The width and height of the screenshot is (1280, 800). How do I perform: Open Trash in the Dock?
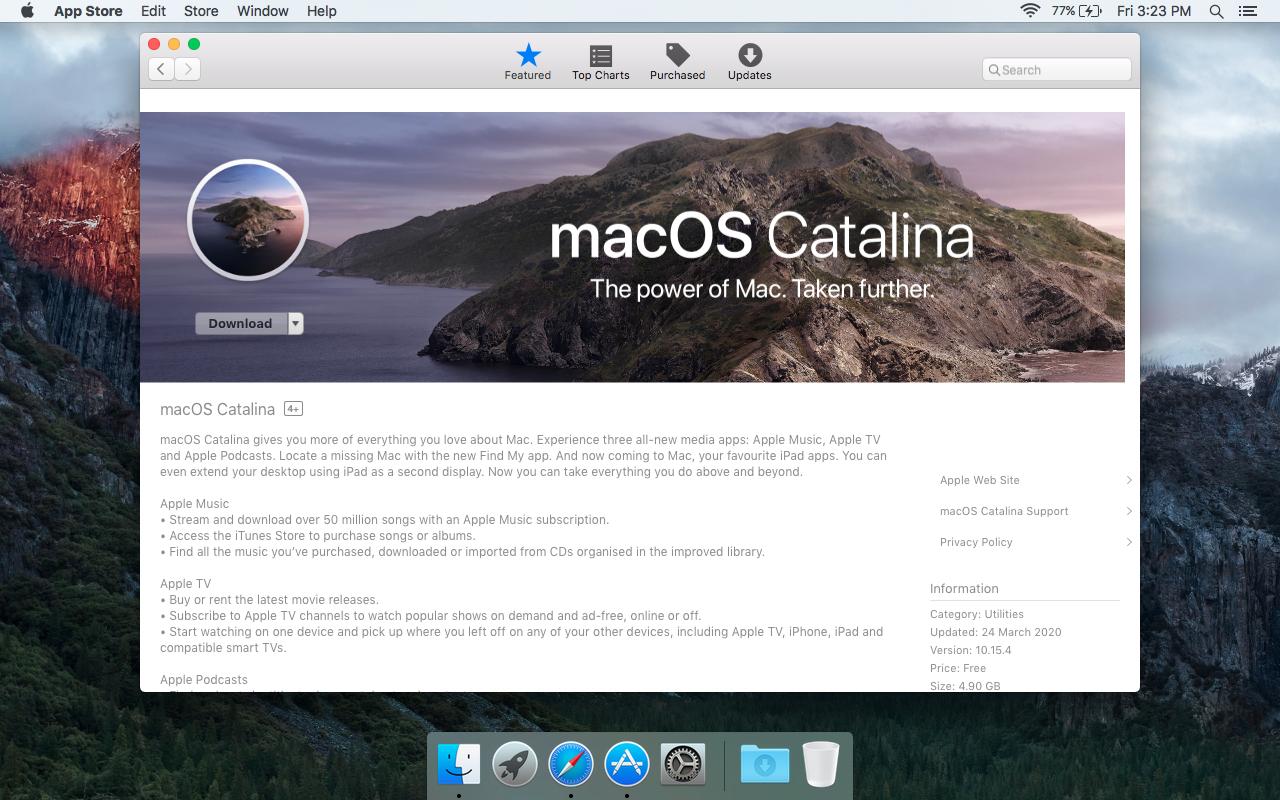point(820,765)
